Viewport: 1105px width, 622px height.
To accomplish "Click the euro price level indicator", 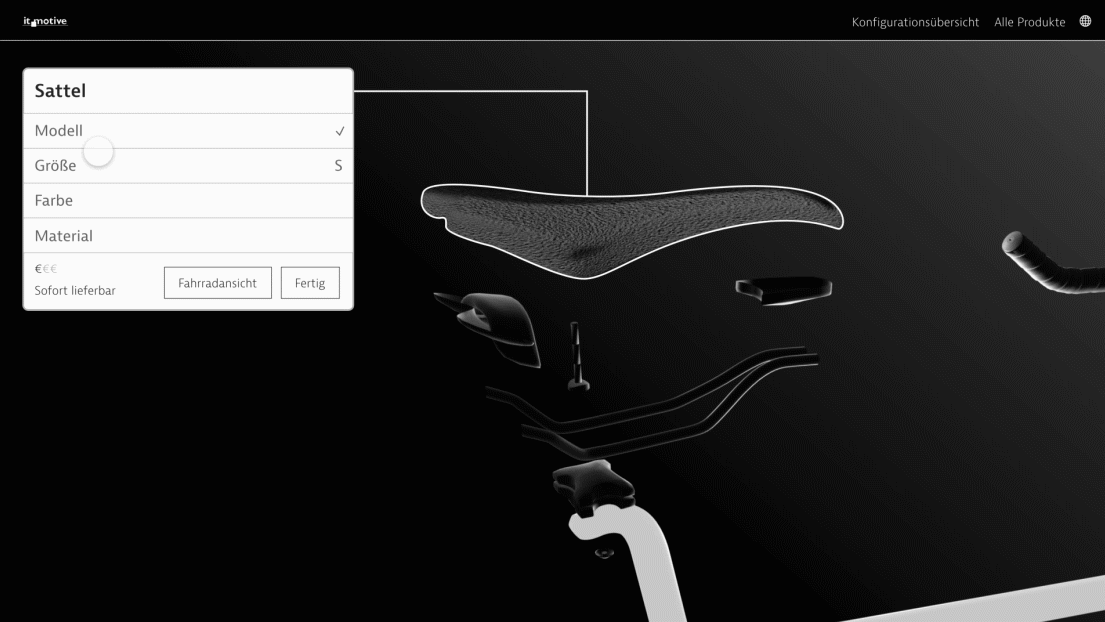I will point(46,269).
